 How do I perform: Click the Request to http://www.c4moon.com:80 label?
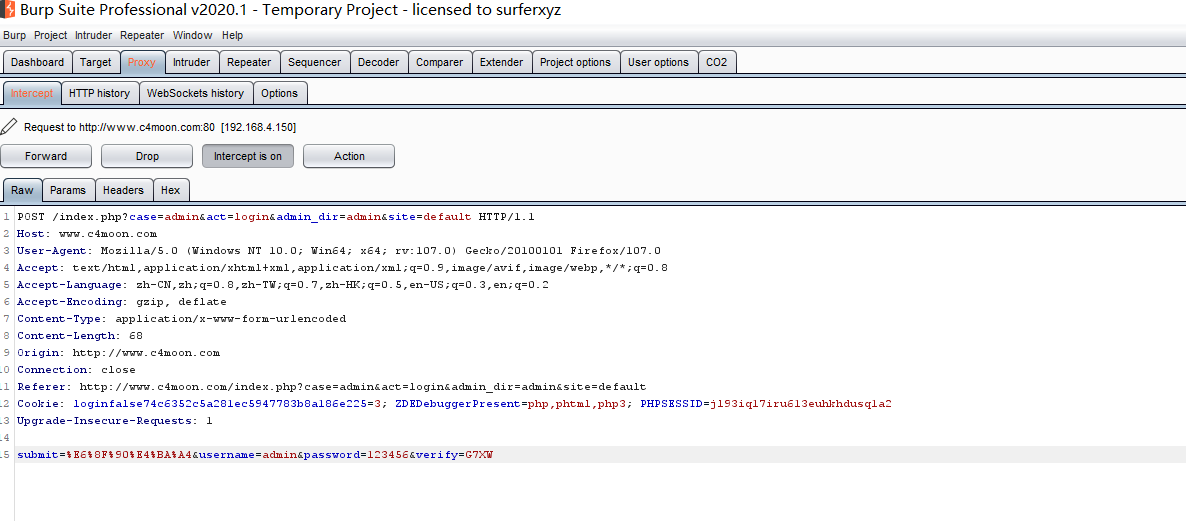click(160, 127)
